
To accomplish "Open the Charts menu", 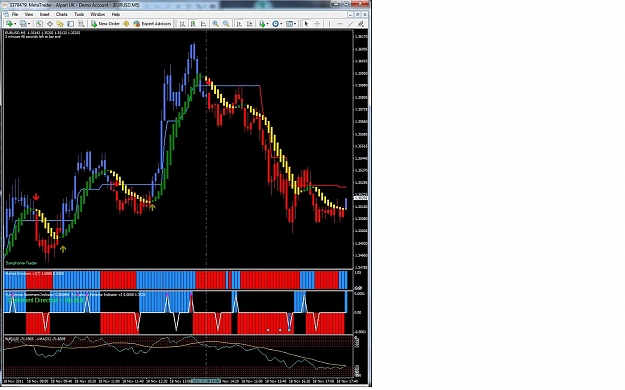I will coord(61,14).
